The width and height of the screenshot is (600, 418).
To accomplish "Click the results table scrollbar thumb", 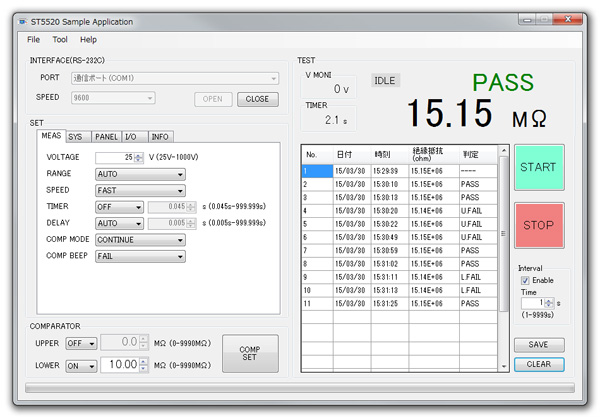I will click(x=504, y=233).
